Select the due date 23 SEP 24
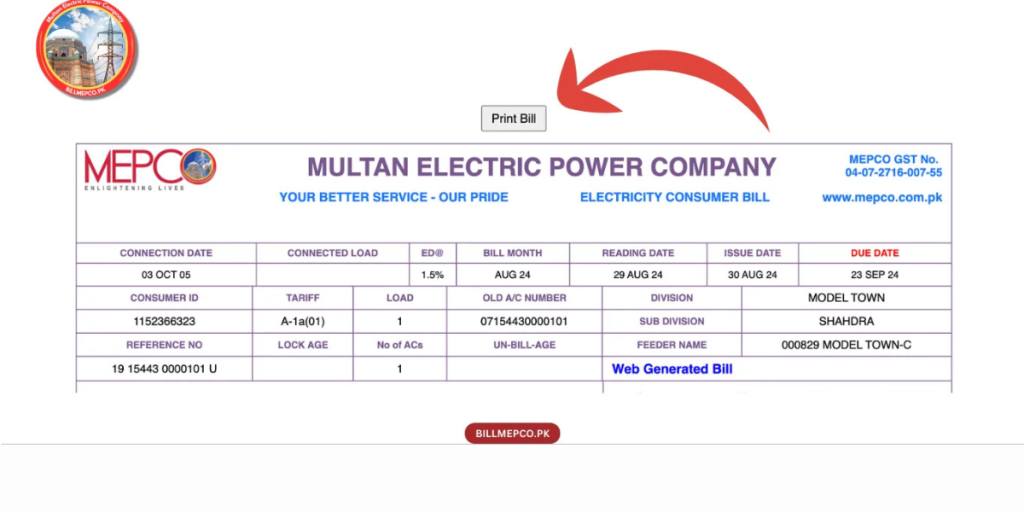 [874, 275]
